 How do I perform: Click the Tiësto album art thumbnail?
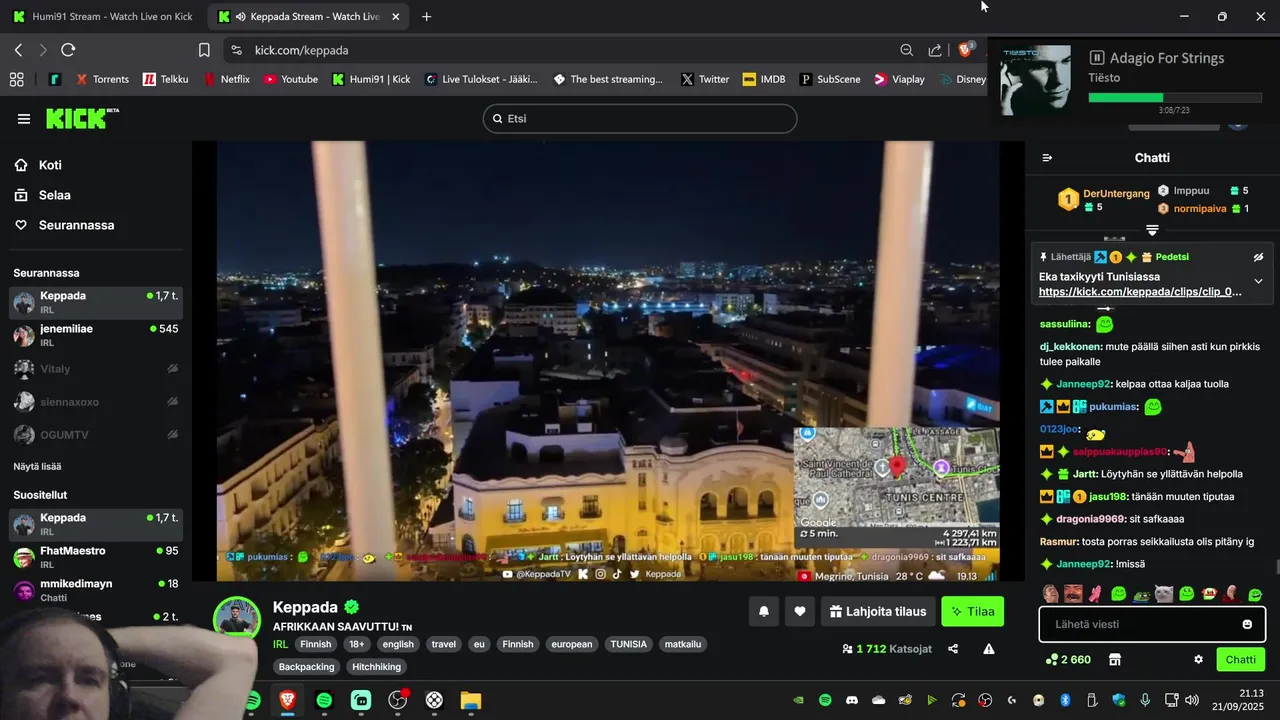[x=1035, y=80]
